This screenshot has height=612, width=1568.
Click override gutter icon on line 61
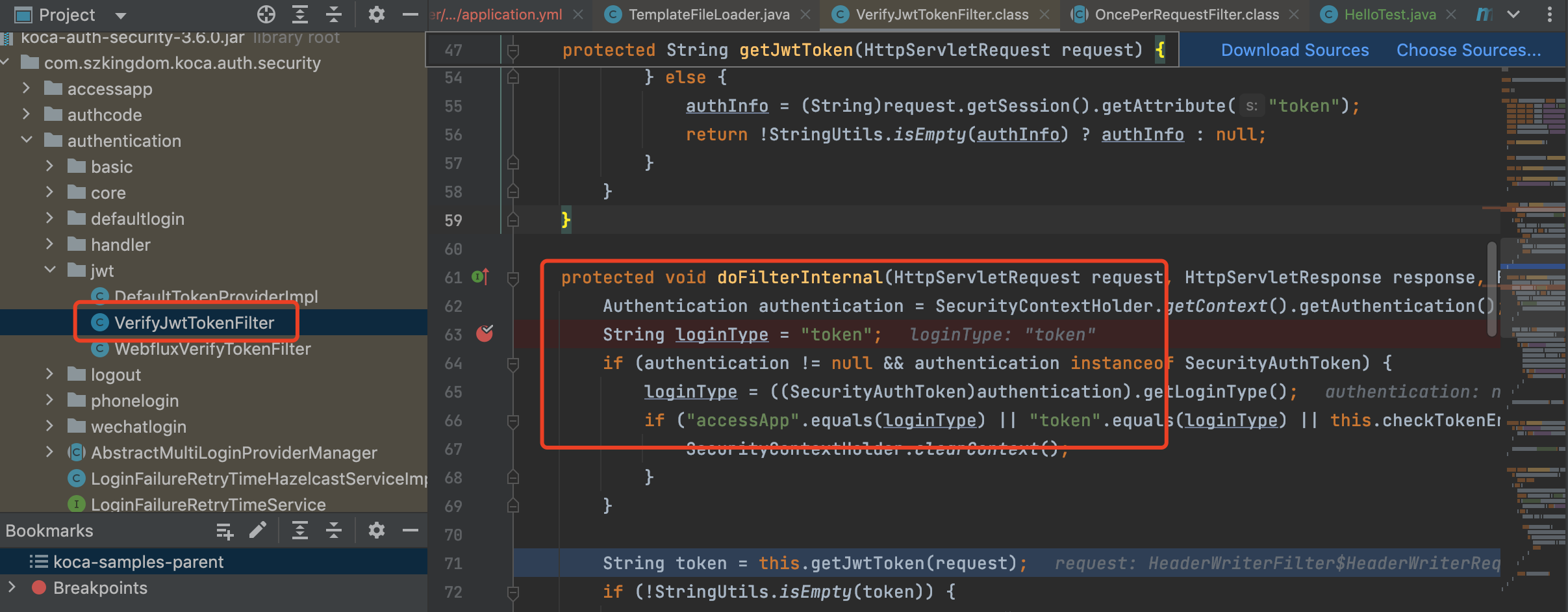tap(480, 277)
